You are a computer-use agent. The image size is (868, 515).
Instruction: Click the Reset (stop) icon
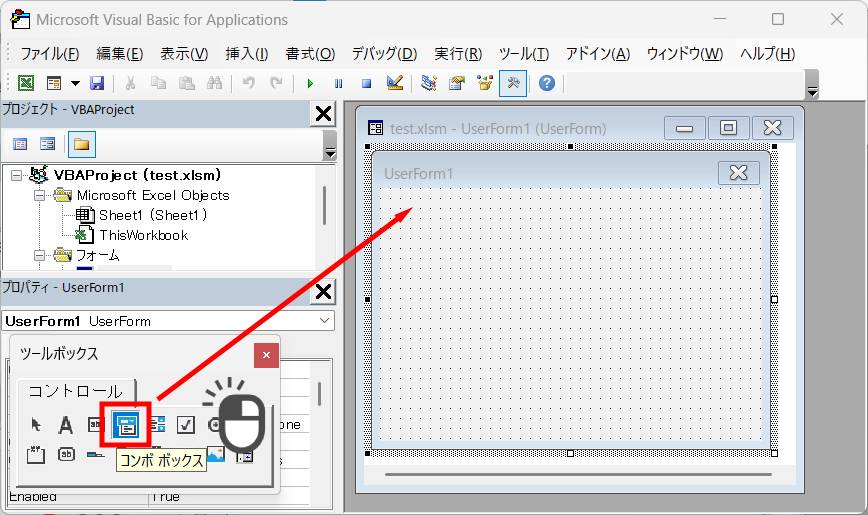click(366, 84)
